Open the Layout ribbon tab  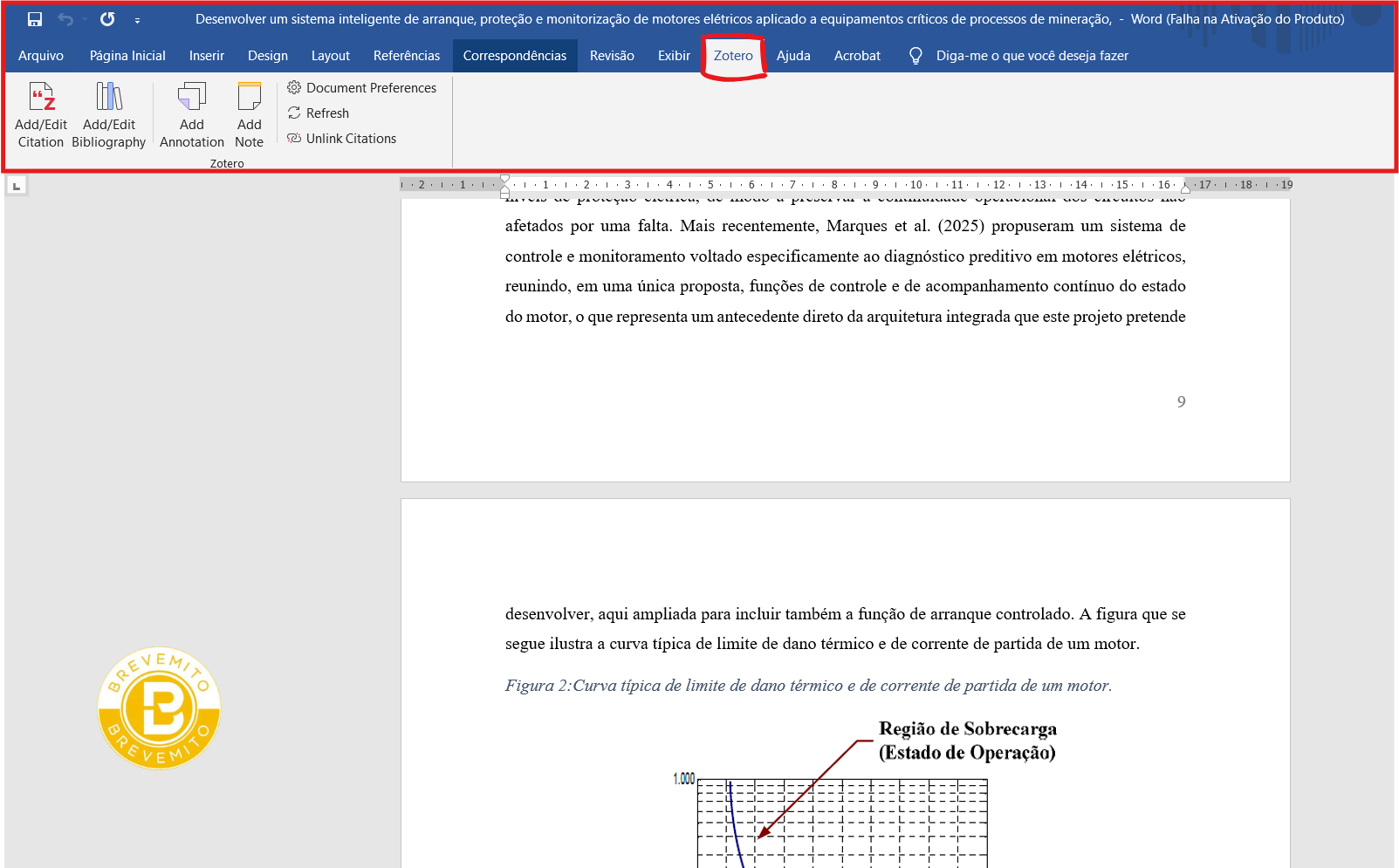[x=331, y=56]
